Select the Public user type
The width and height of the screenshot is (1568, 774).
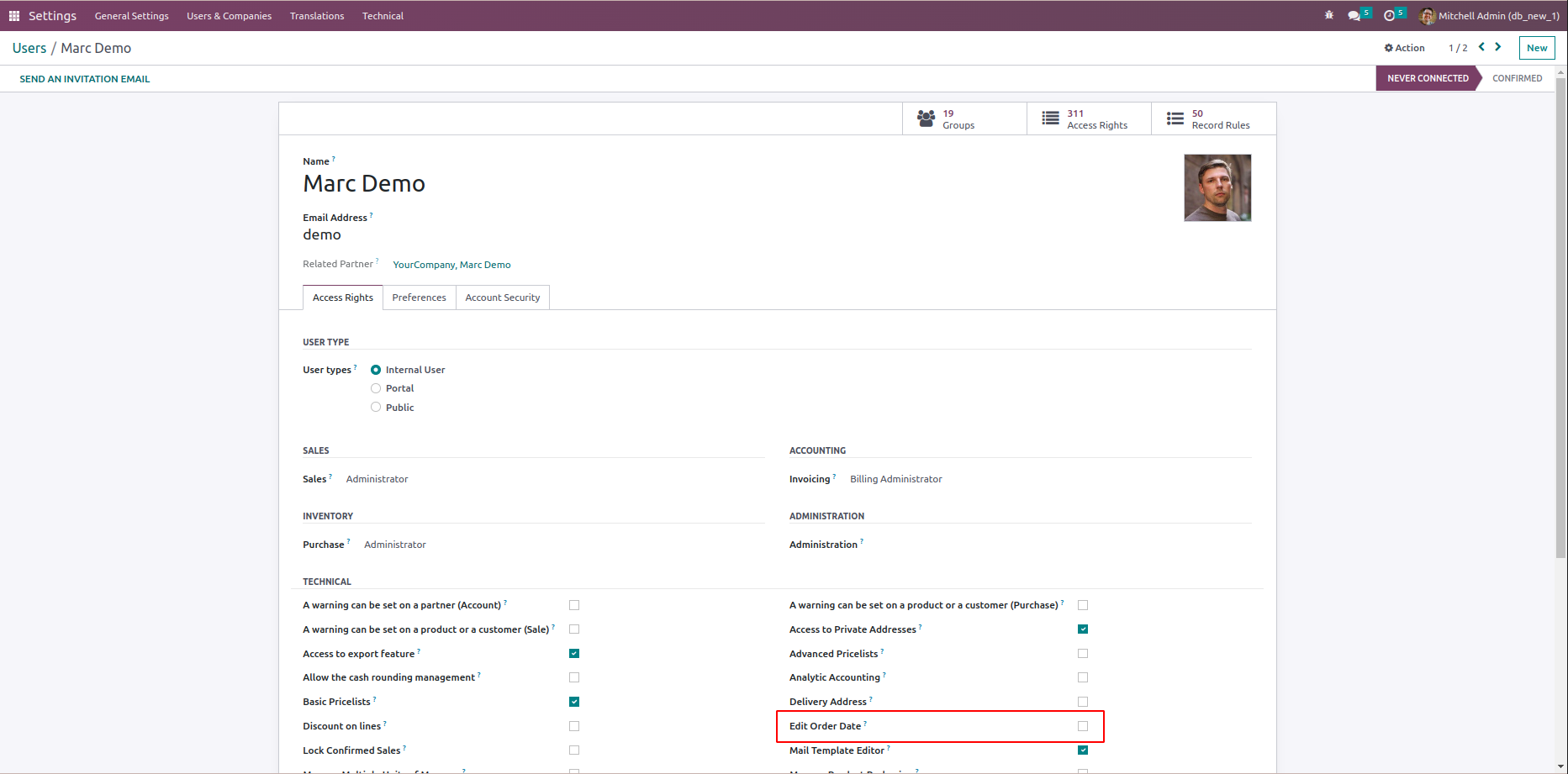376,408
